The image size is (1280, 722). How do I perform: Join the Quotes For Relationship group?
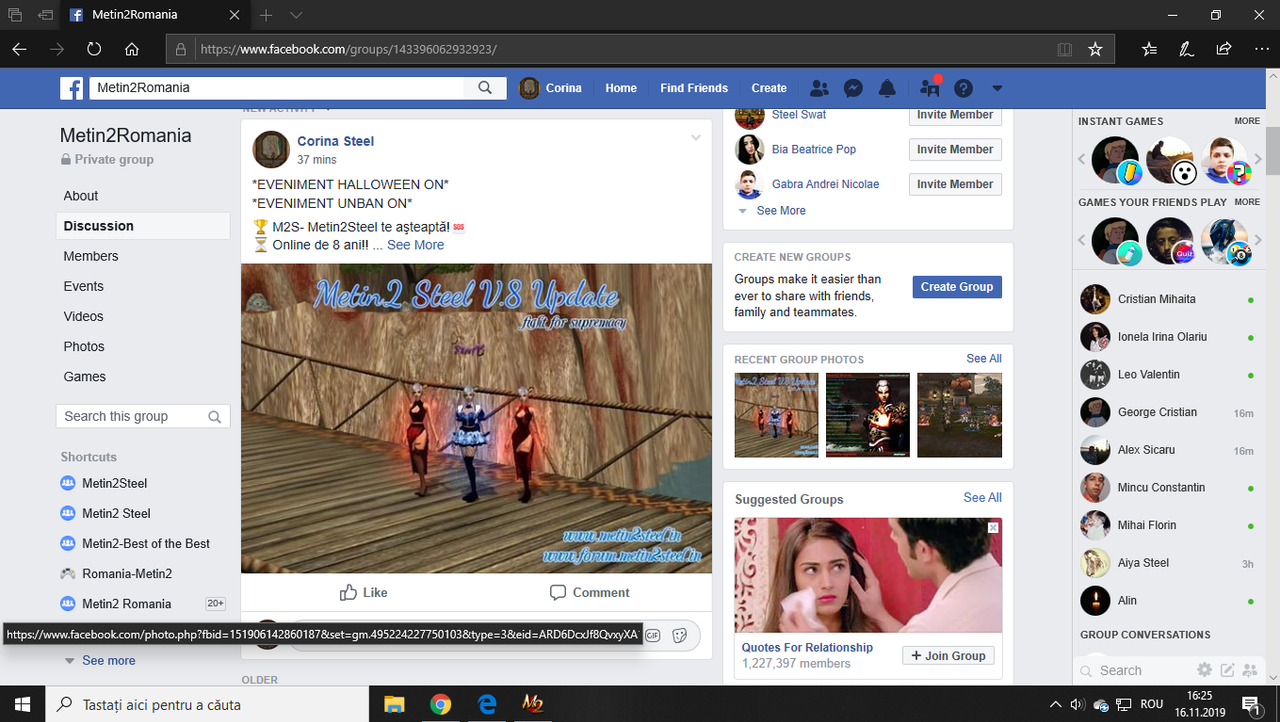948,656
